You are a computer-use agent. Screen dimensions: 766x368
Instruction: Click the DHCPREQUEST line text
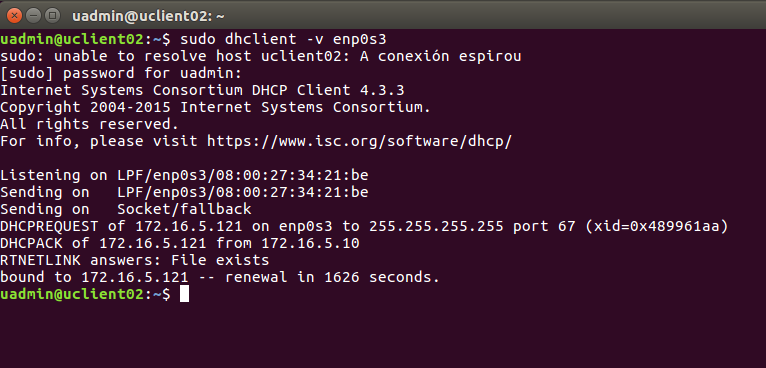pyautogui.click(x=364, y=226)
